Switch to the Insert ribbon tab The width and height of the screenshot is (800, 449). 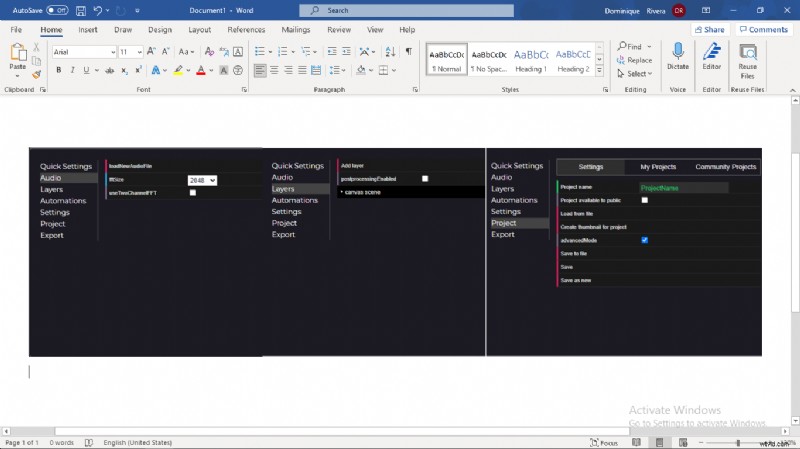(88, 30)
